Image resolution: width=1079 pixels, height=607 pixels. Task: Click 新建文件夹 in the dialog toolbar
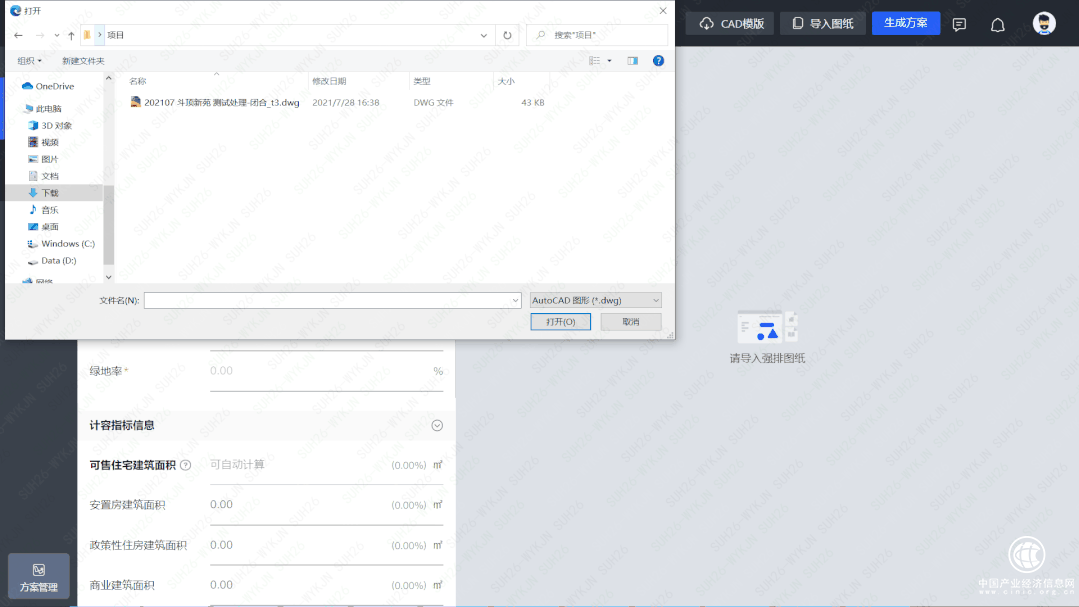pyautogui.click(x=83, y=61)
